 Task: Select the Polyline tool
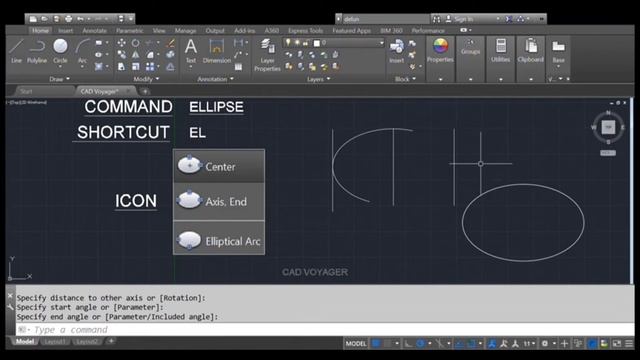(x=37, y=51)
